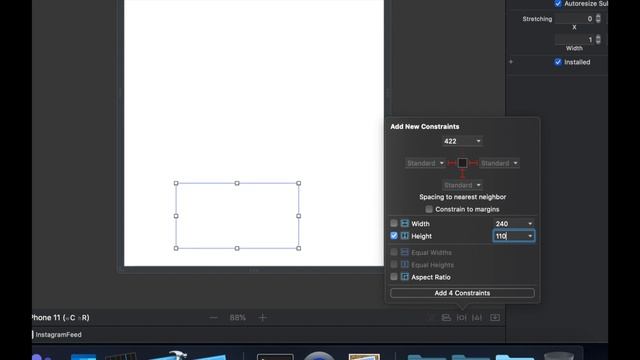Screen dimensions: 640x360
Task: Open the Resolve Auto Layout Issues icon
Action: click(477, 318)
